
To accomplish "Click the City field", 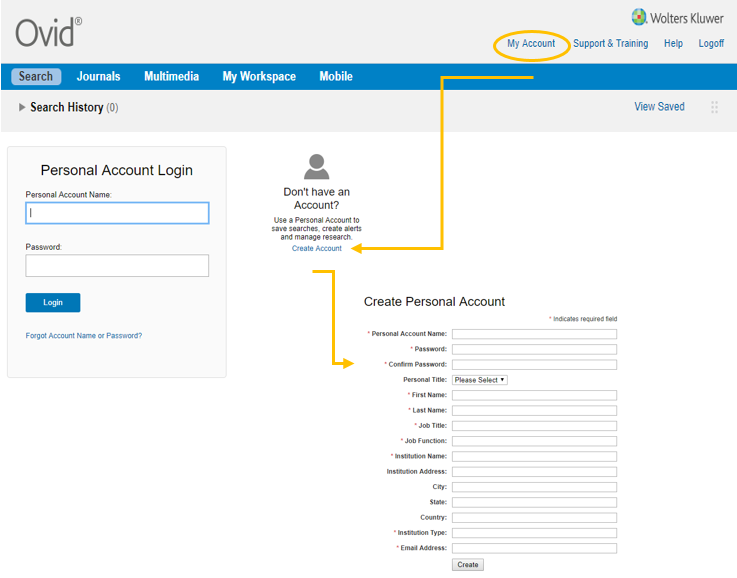I will tap(534, 487).
